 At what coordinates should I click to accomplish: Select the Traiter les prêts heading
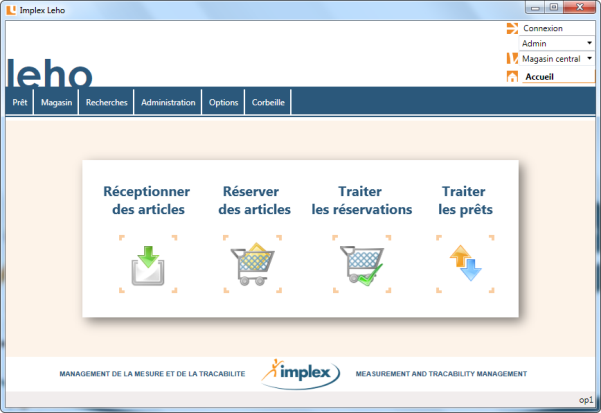(x=465, y=200)
